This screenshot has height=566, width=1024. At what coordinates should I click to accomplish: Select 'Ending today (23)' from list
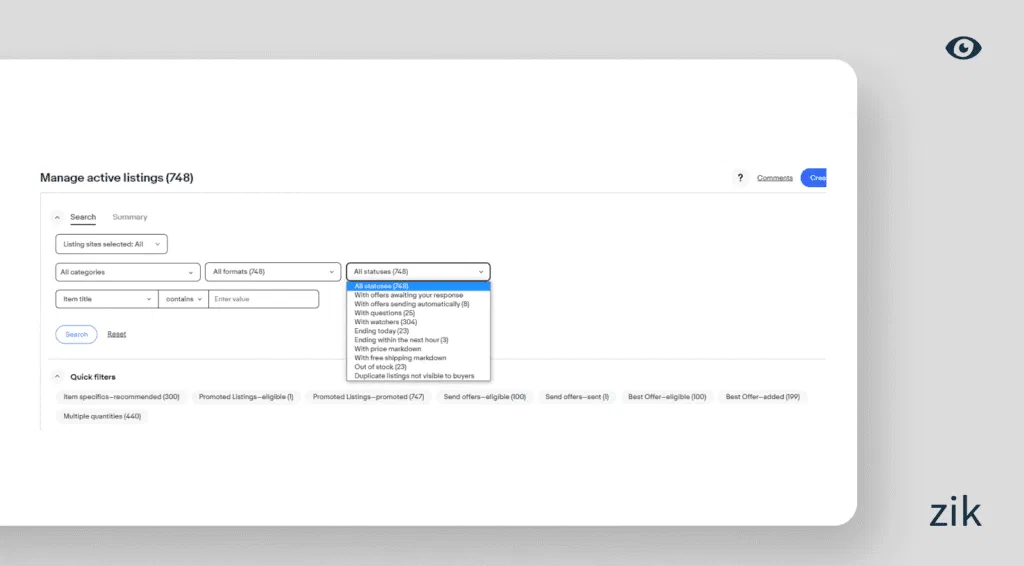pyautogui.click(x=382, y=331)
